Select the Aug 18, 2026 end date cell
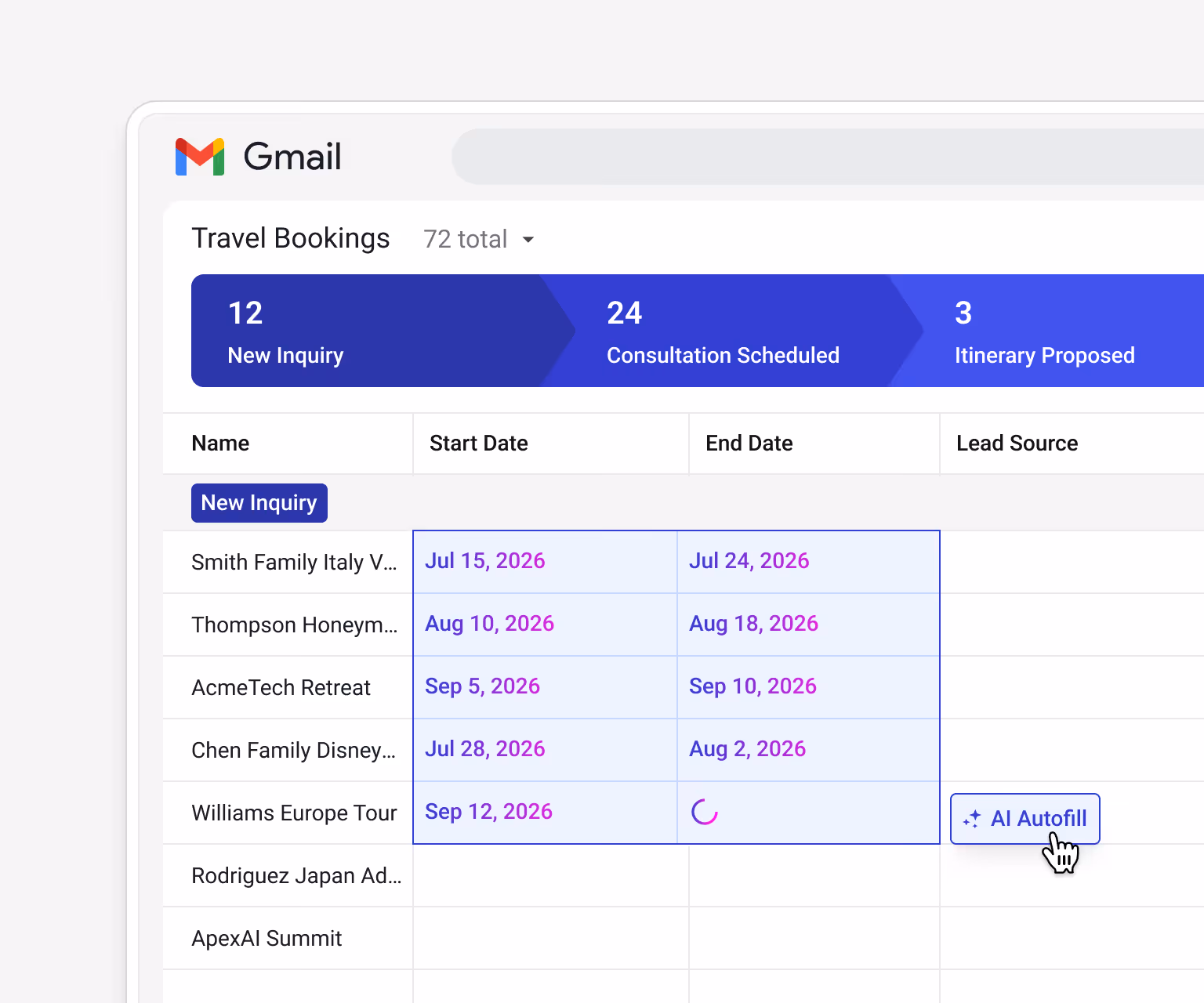Screen dimensions: 1204x1003 pos(808,625)
